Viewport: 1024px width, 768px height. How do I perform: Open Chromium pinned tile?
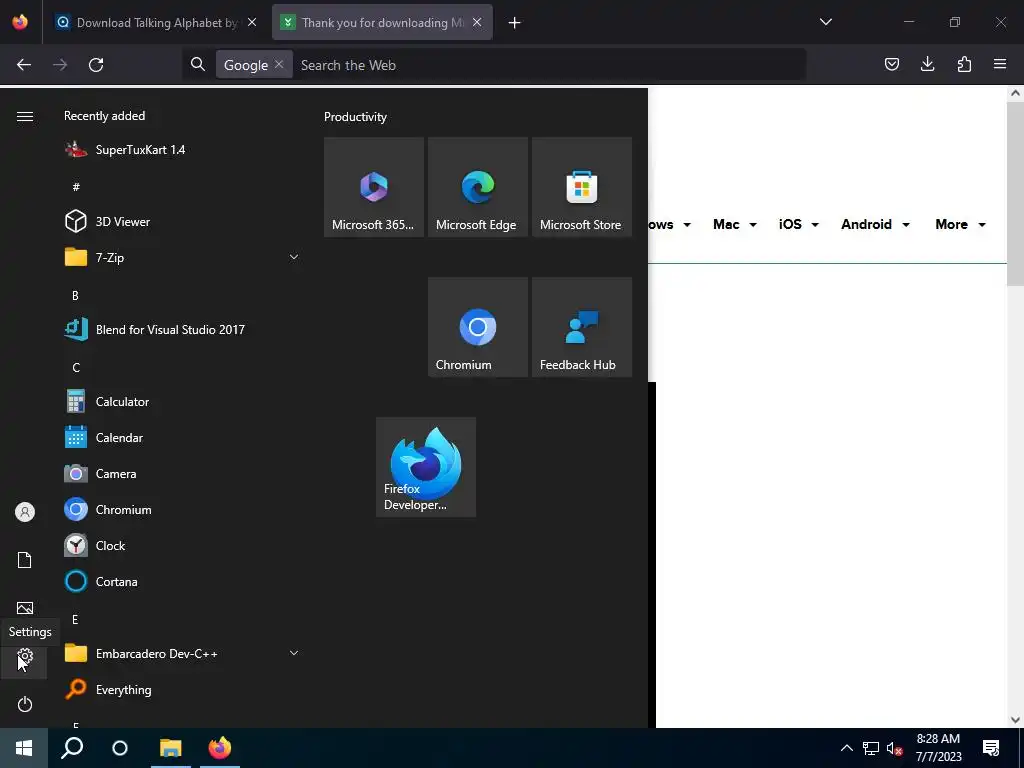(477, 327)
